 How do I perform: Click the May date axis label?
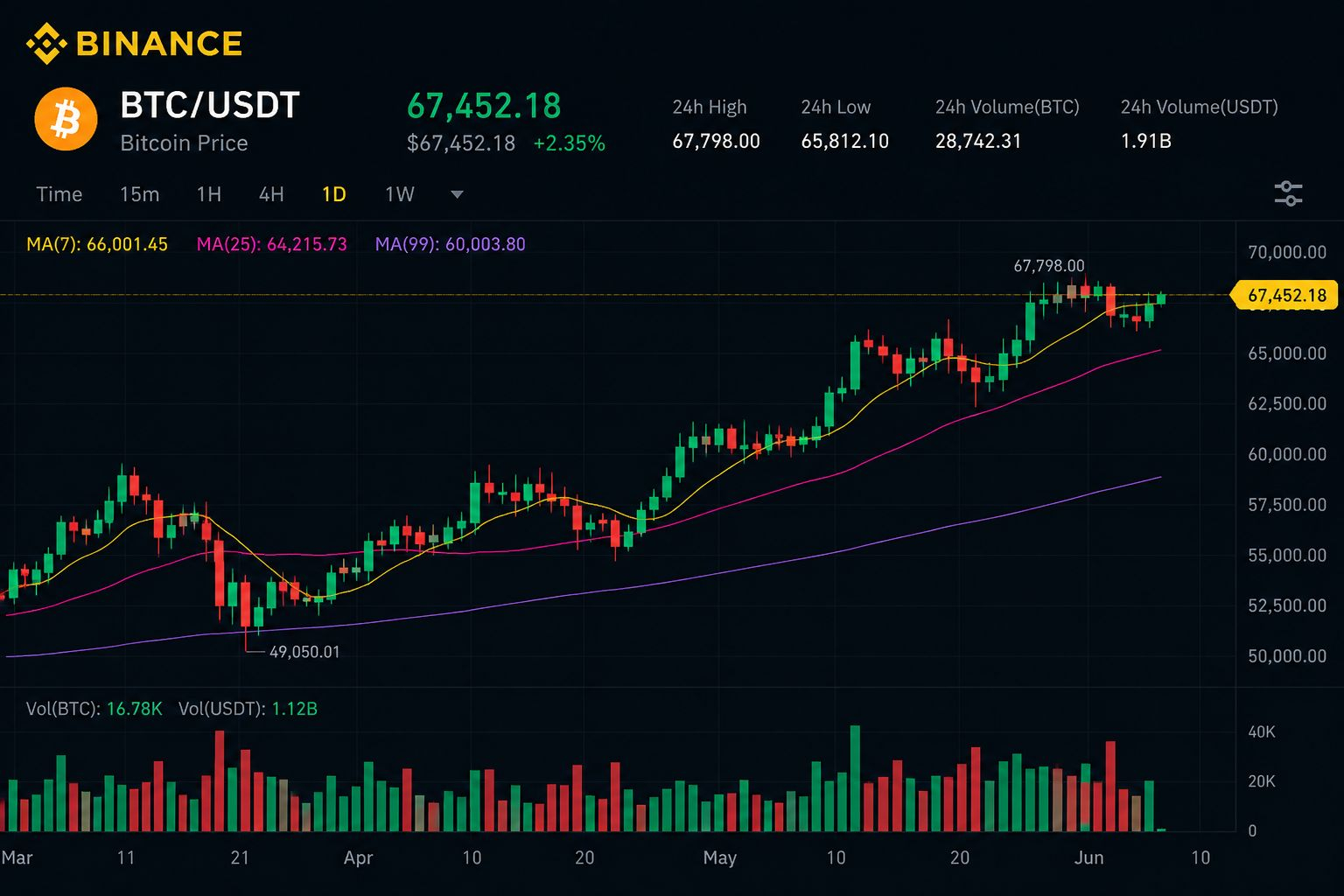pyautogui.click(x=720, y=857)
